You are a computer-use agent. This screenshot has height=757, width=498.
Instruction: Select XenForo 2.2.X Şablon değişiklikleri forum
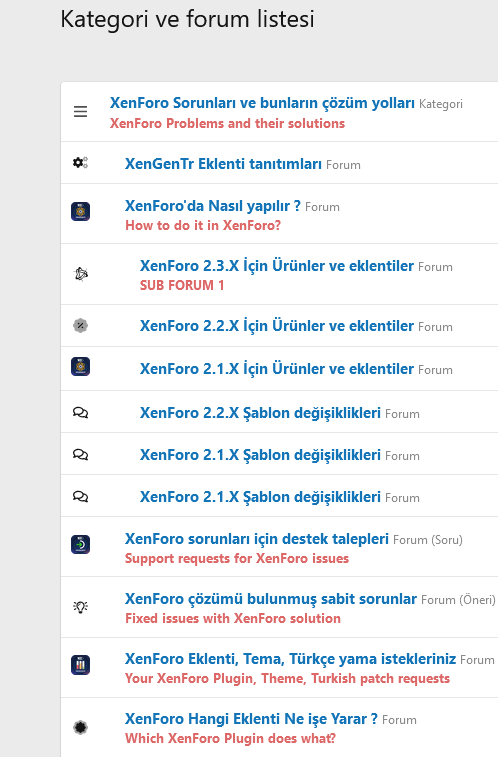(260, 413)
